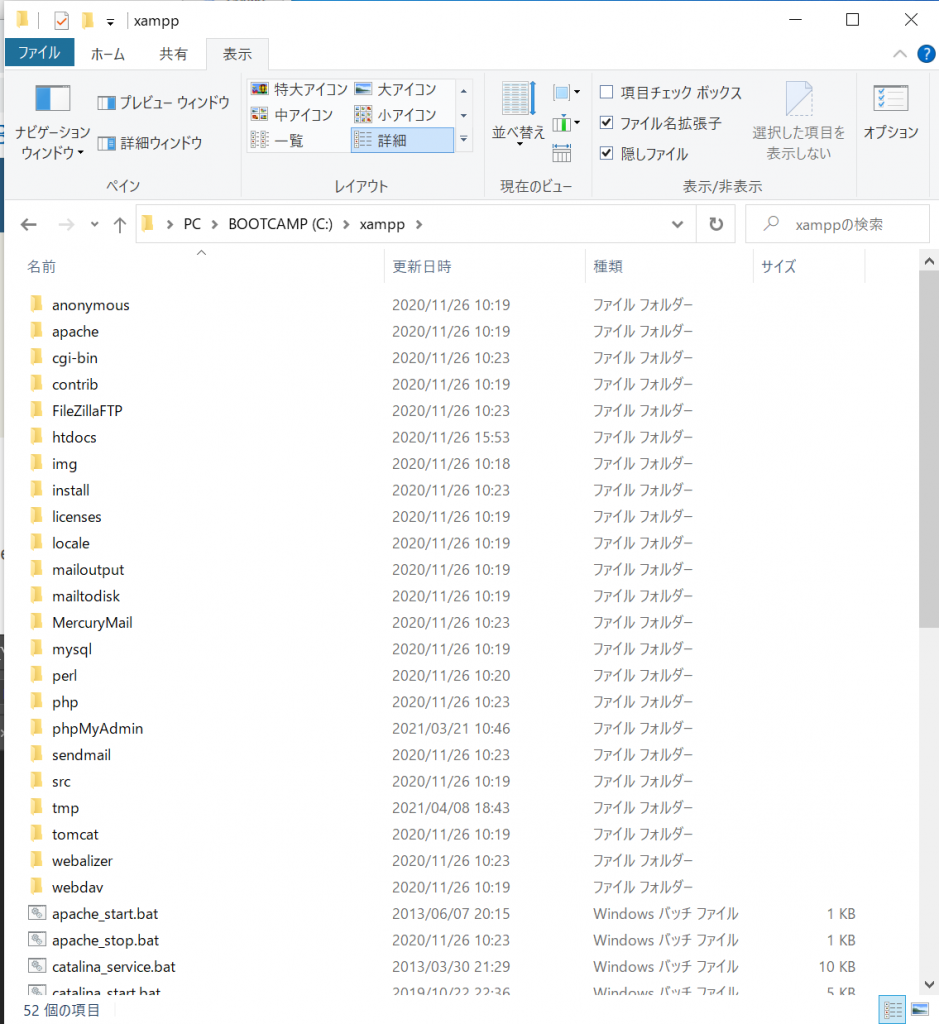Toggle the Hidden Files (隠しファイル) checkbox
The height and width of the screenshot is (1024, 939).
(606, 154)
